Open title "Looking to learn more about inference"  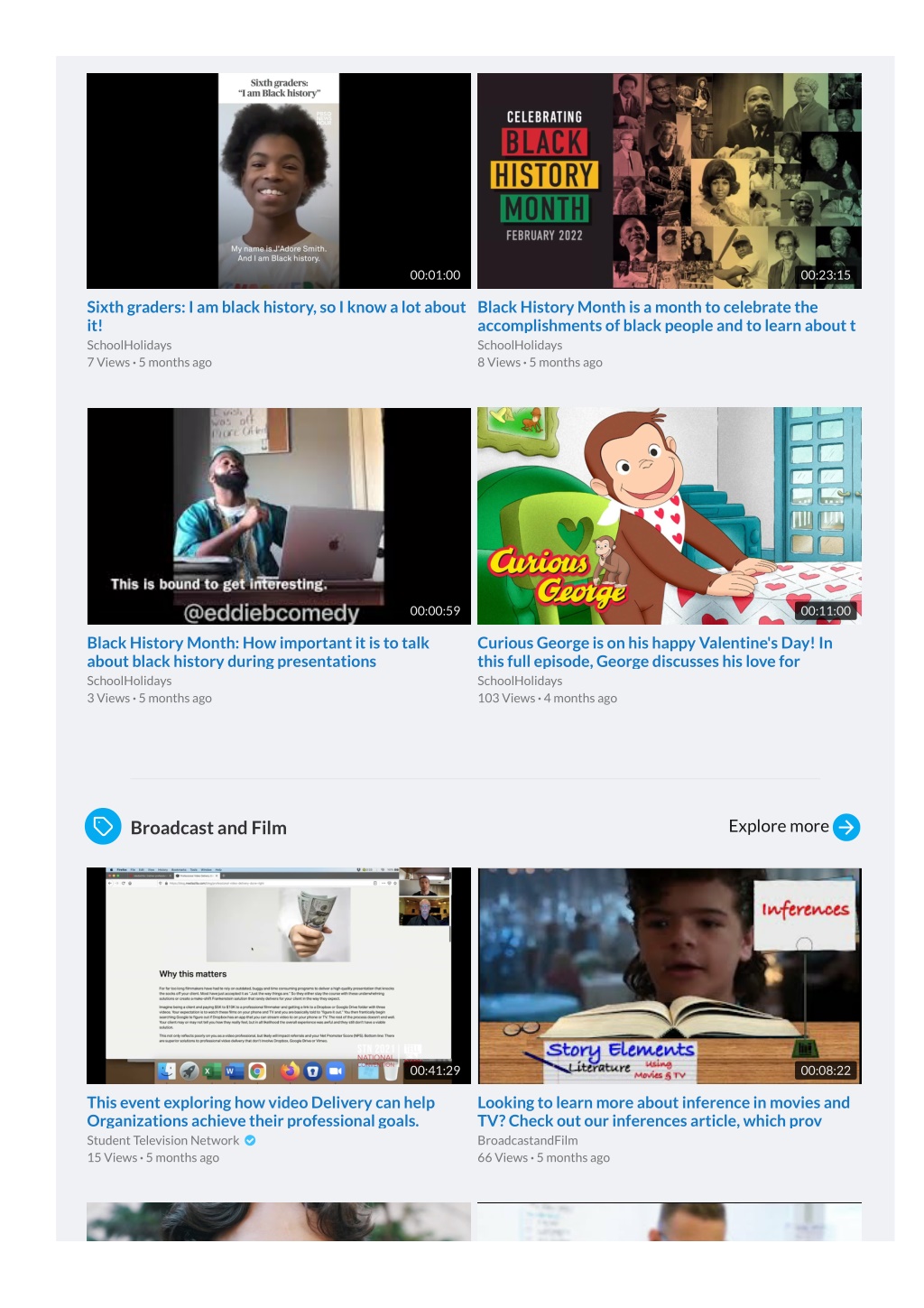point(663,1111)
